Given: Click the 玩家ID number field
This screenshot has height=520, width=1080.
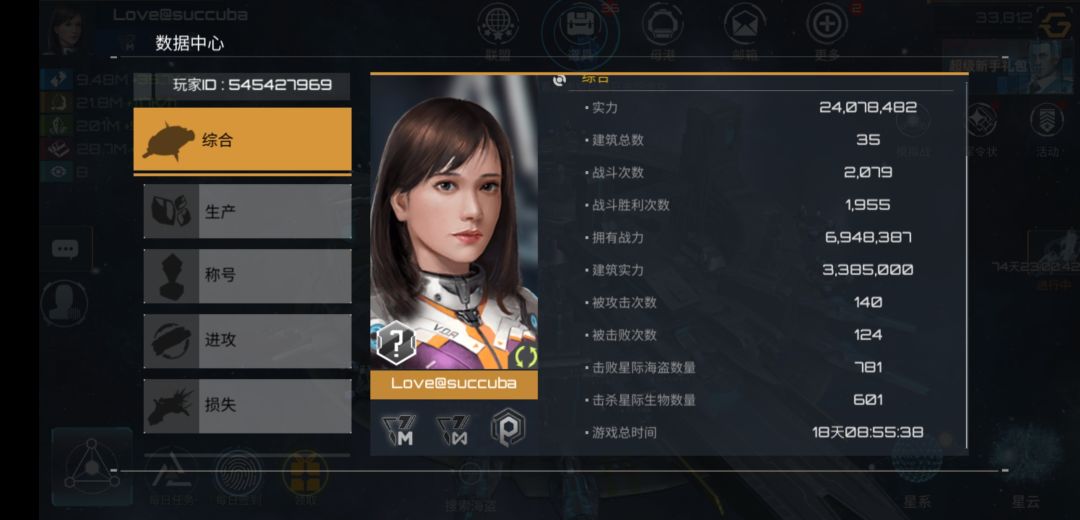Looking at the screenshot, I should tap(252, 85).
